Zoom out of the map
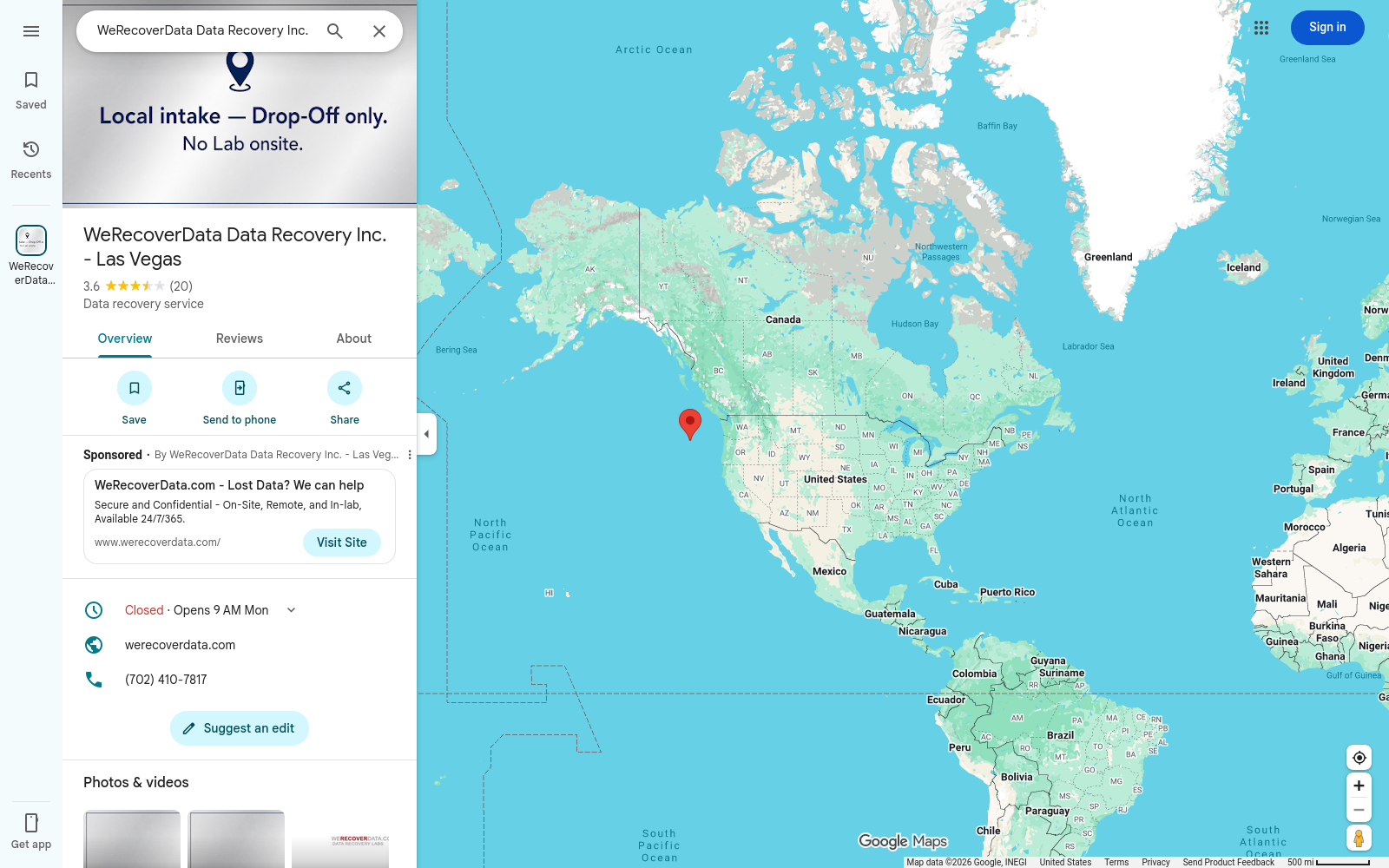Screen dimensions: 1389x868 click(1359, 810)
